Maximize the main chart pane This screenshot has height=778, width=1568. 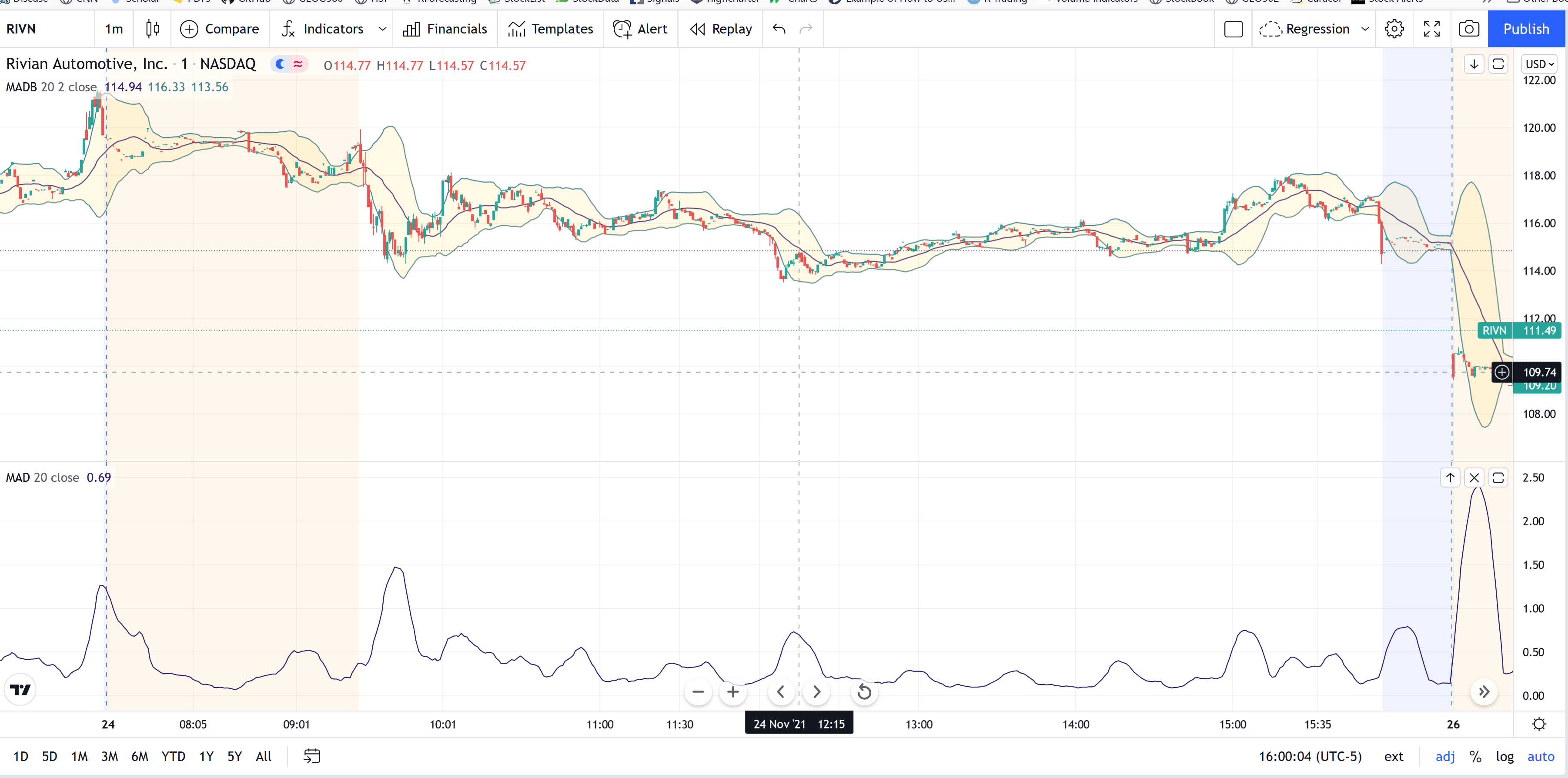[1498, 64]
